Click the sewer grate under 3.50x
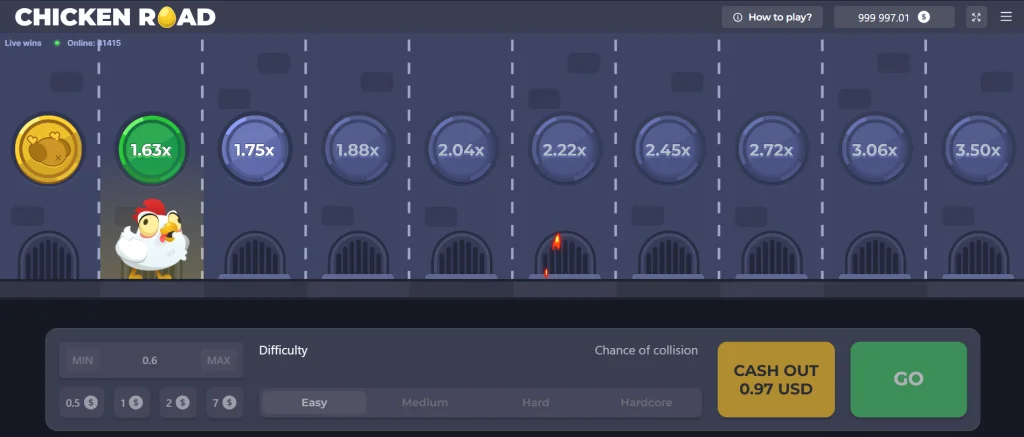This screenshot has height=437, width=1024. point(978,255)
